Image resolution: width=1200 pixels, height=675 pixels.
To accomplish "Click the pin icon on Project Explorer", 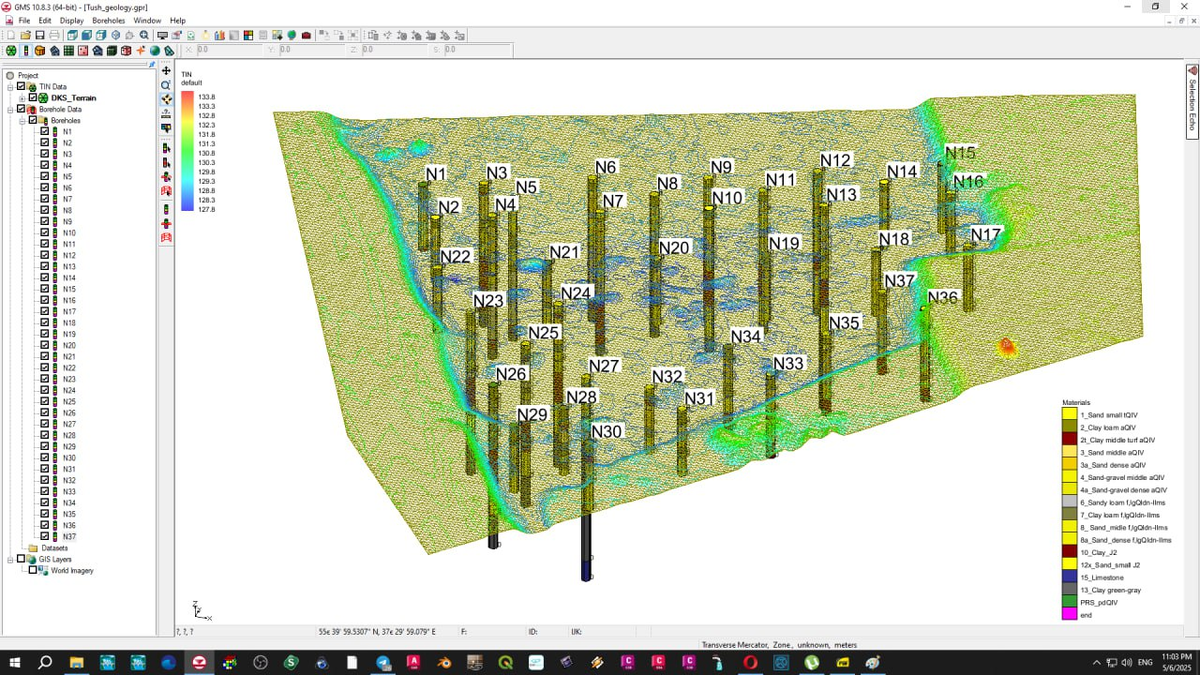I will (152, 64).
